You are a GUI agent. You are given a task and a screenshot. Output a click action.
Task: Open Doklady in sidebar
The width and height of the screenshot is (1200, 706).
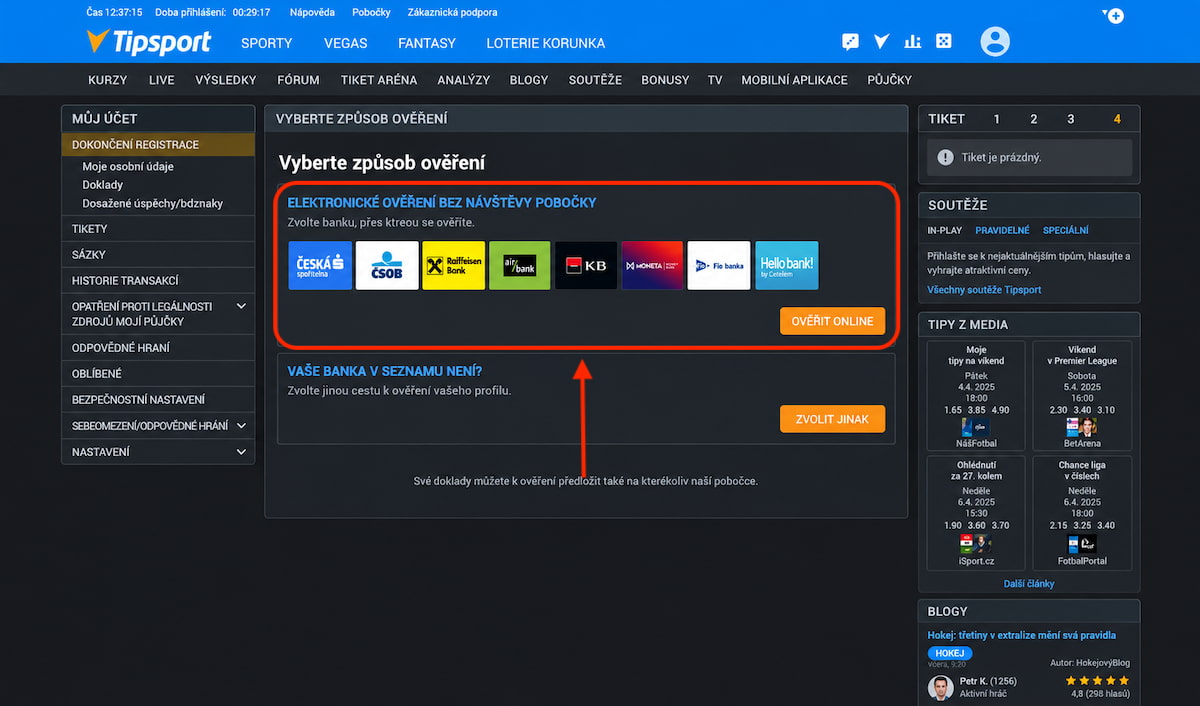[103, 185]
